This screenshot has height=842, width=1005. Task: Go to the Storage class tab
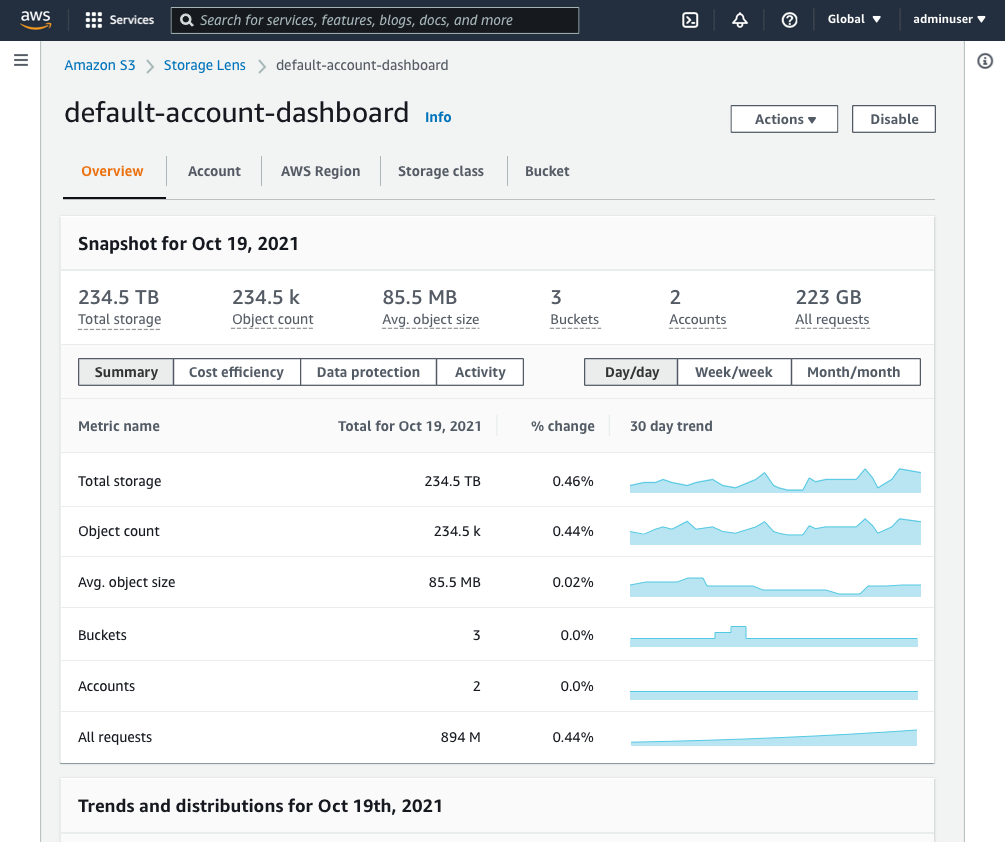coord(440,171)
